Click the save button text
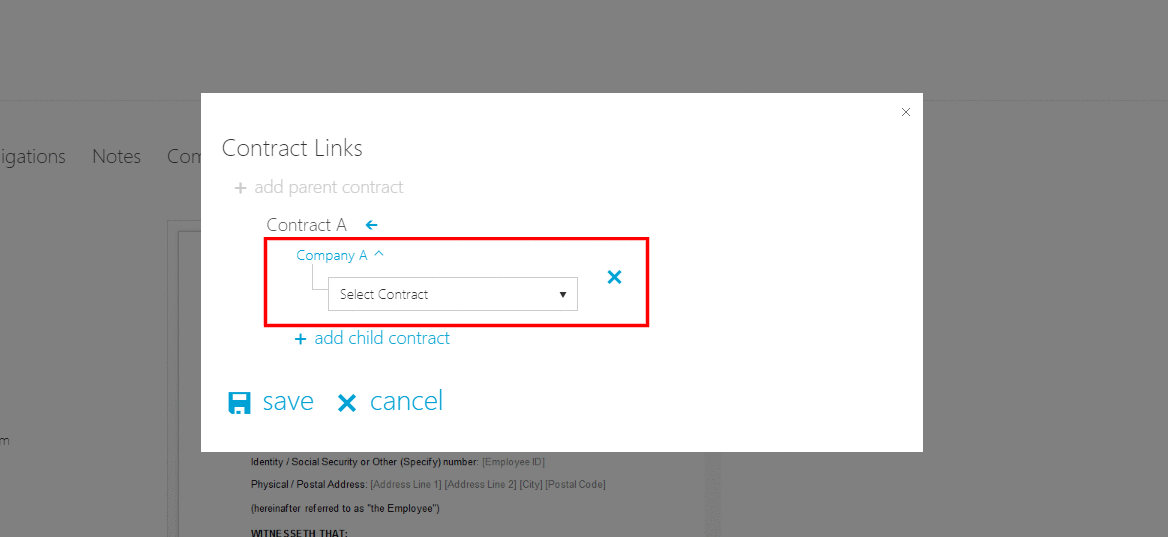Image resolution: width=1168 pixels, height=537 pixels. click(x=288, y=401)
